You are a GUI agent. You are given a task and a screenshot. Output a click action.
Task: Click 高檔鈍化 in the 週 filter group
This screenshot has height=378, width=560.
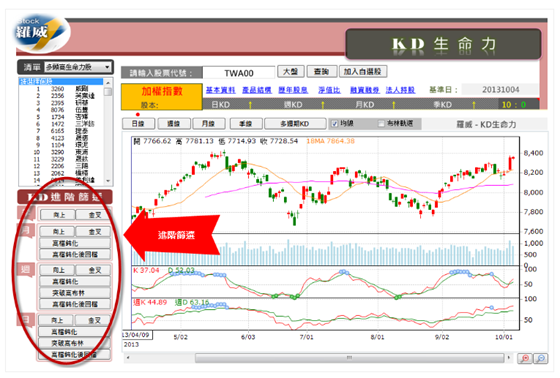(x=75, y=282)
